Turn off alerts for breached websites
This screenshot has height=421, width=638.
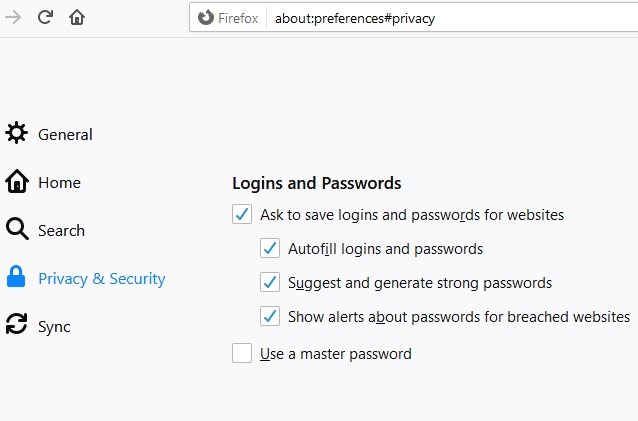[270, 316]
